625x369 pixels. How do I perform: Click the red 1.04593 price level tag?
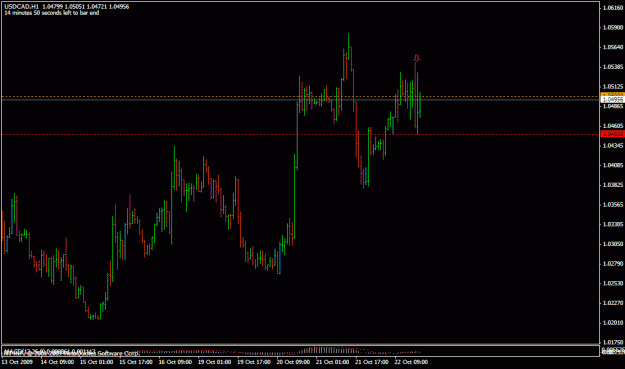coord(612,134)
